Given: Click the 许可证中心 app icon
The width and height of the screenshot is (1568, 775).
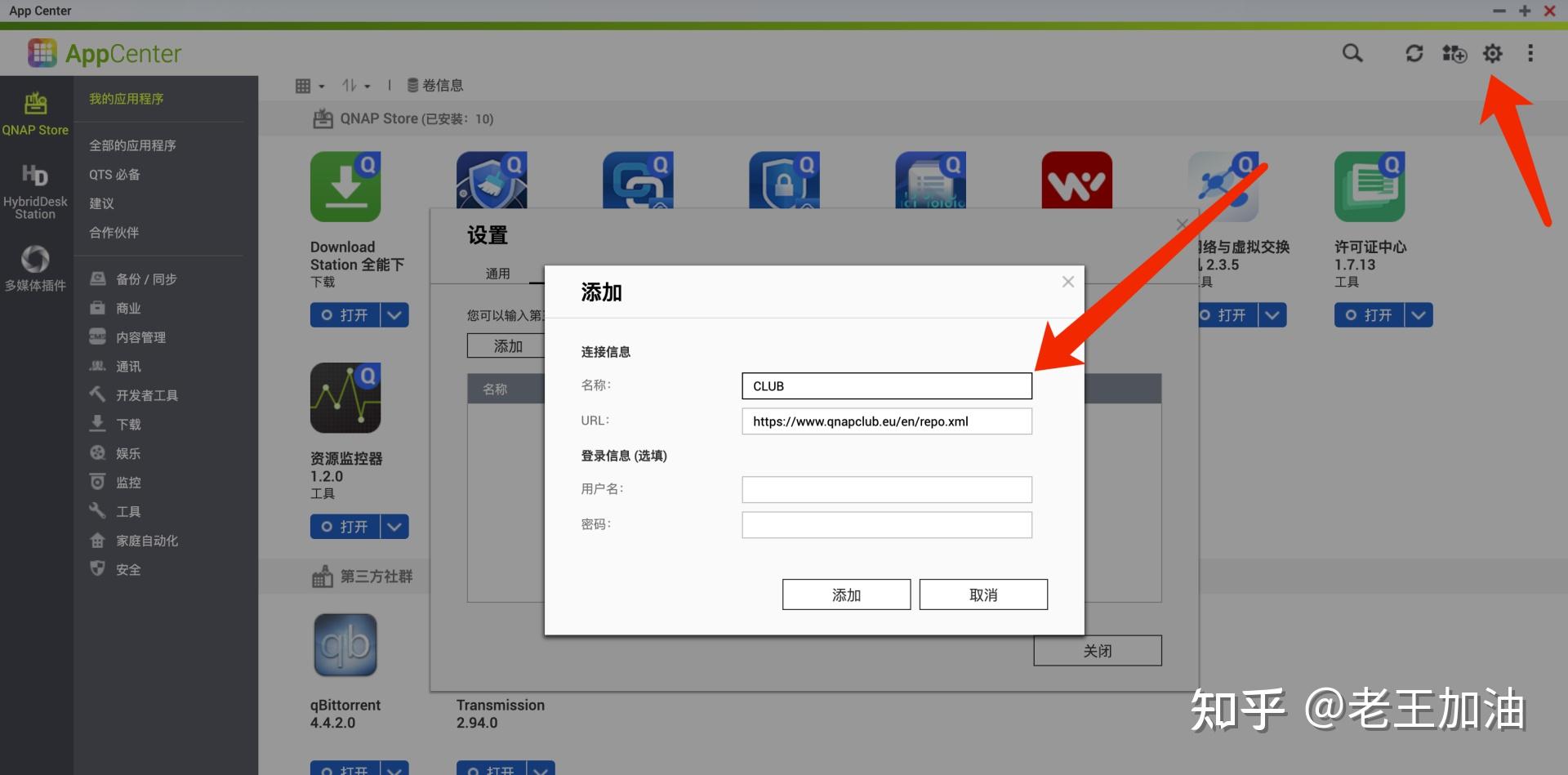Looking at the screenshot, I should coord(1370,186).
